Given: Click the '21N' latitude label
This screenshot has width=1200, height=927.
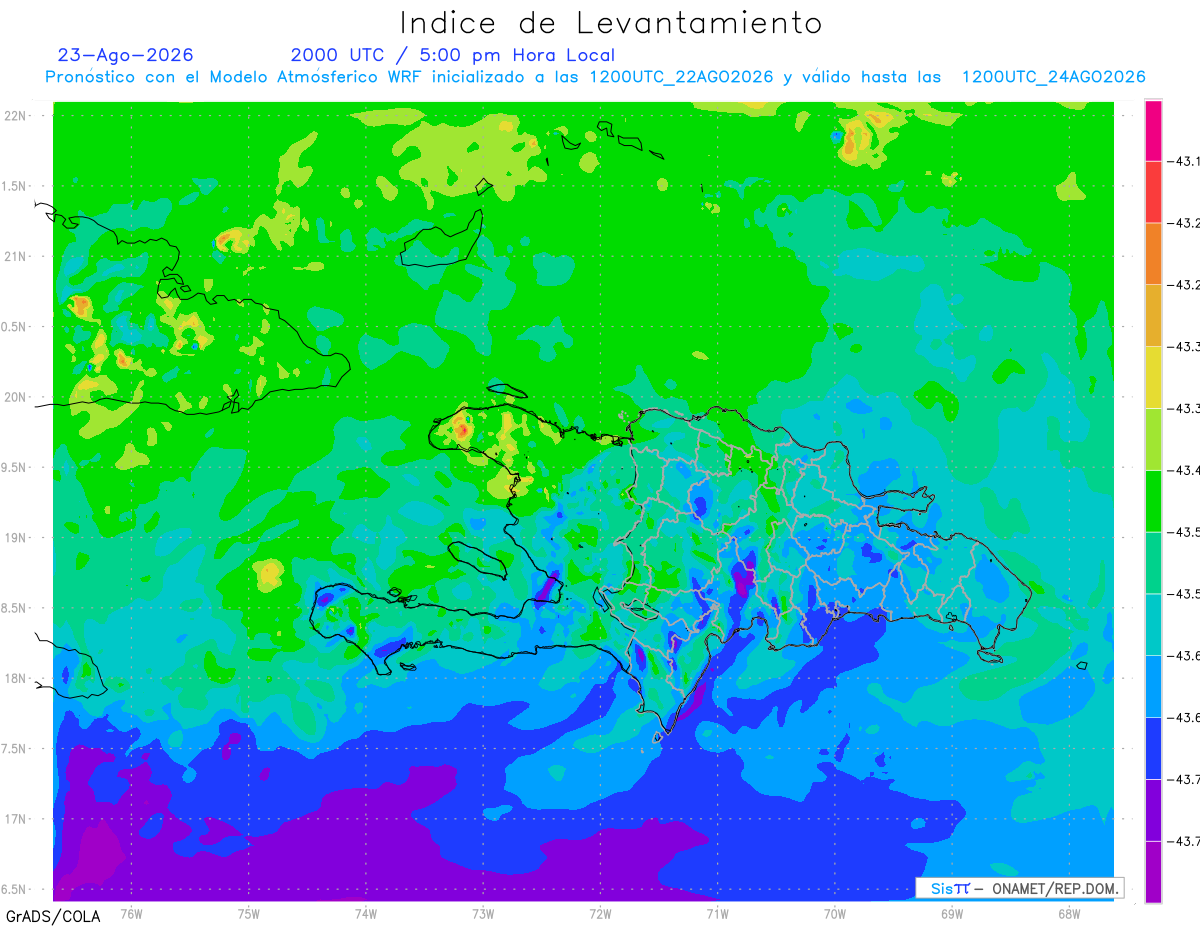Looking at the screenshot, I should [x=15, y=256].
